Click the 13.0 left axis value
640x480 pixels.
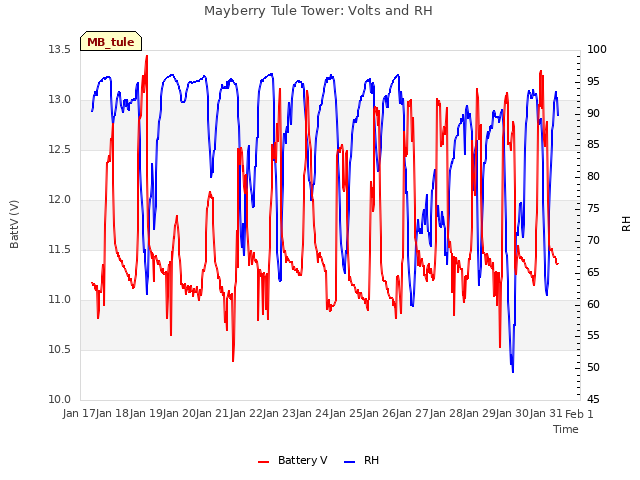[60, 99]
